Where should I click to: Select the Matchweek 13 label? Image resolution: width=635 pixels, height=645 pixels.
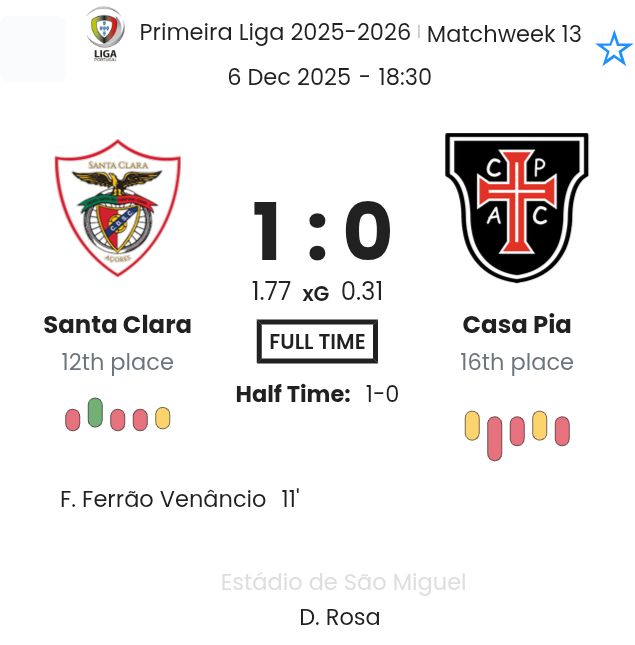(x=504, y=34)
